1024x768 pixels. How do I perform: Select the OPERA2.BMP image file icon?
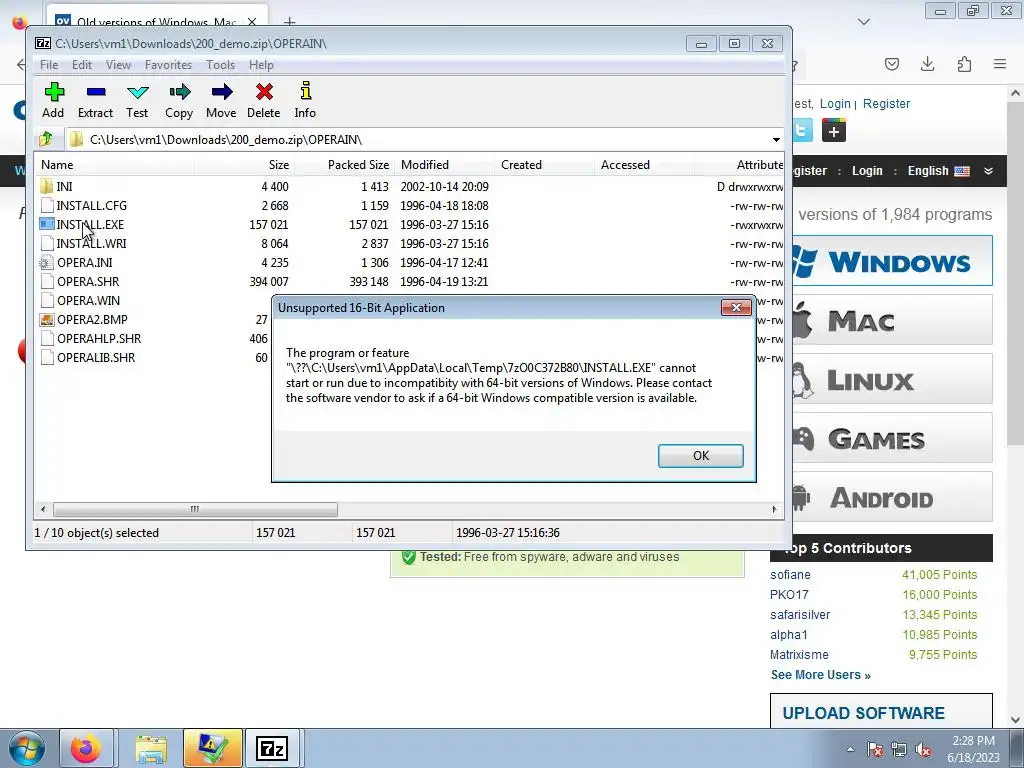pyautogui.click(x=46, y=319)
